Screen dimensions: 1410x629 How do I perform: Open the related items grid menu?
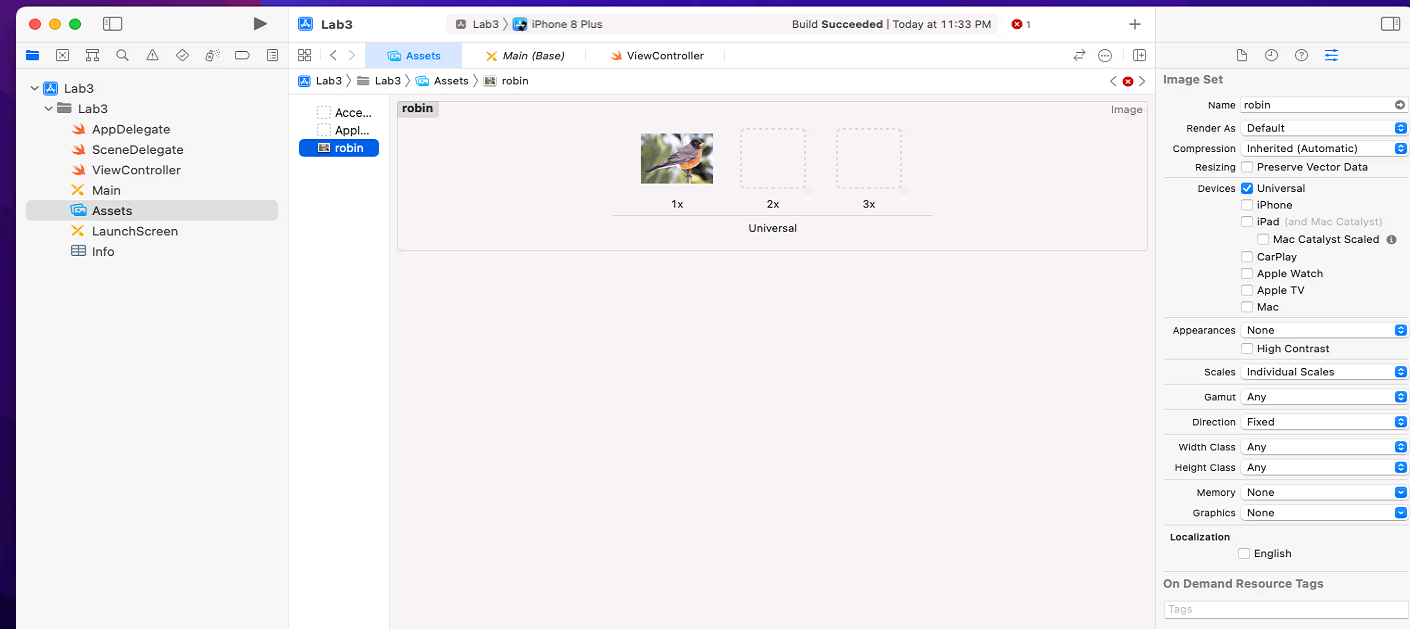305,55
